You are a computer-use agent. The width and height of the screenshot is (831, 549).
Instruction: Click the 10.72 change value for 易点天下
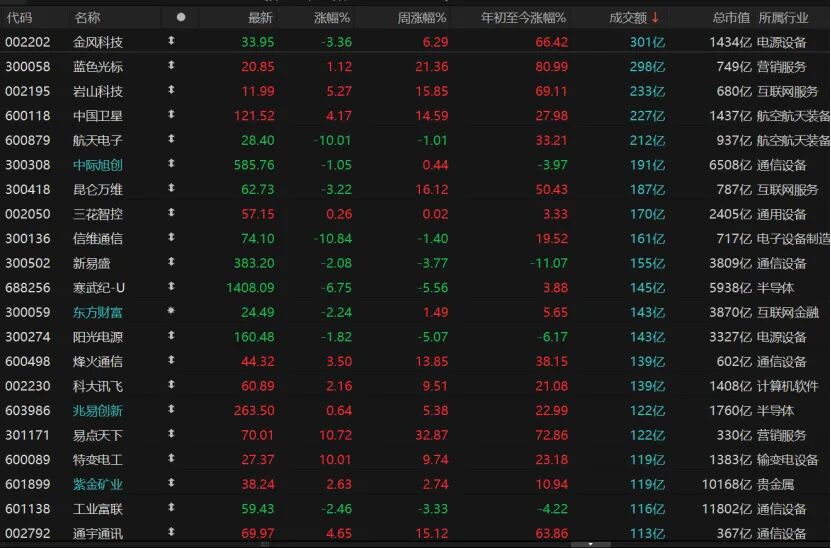tap(335, 435)
